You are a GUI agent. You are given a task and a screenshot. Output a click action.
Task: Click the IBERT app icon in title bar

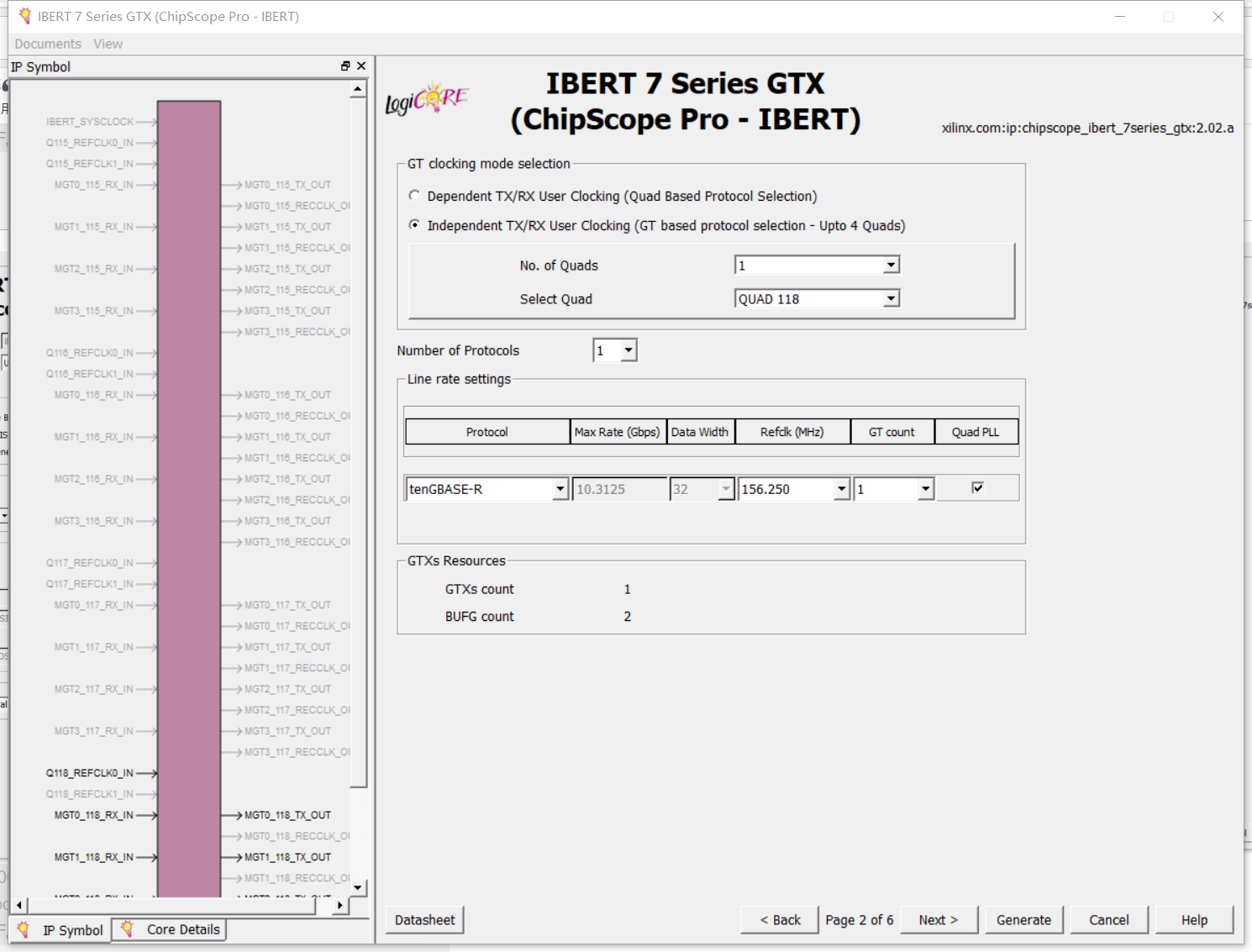coord(24,16)
